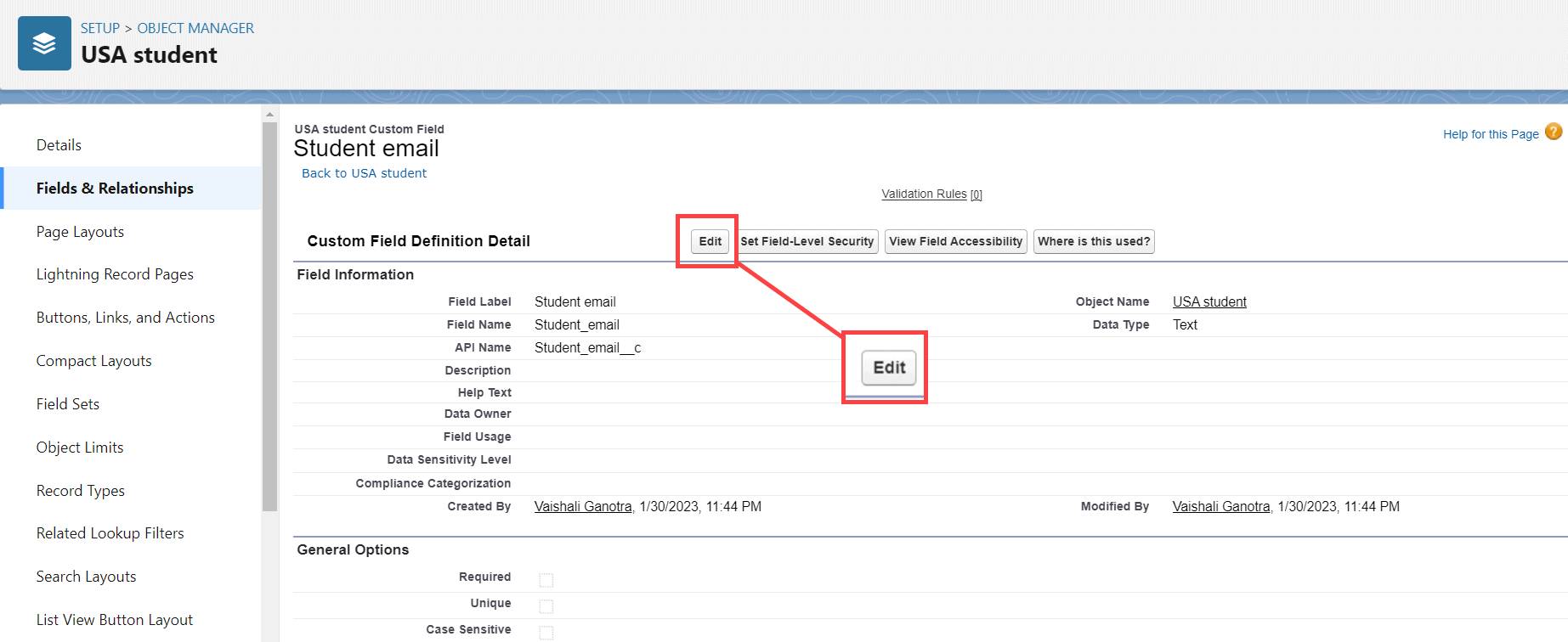Tick the Unique checkbox
Image resolution: width=1568 pixels, height=642 pixels.
click(x=546, y=605)
